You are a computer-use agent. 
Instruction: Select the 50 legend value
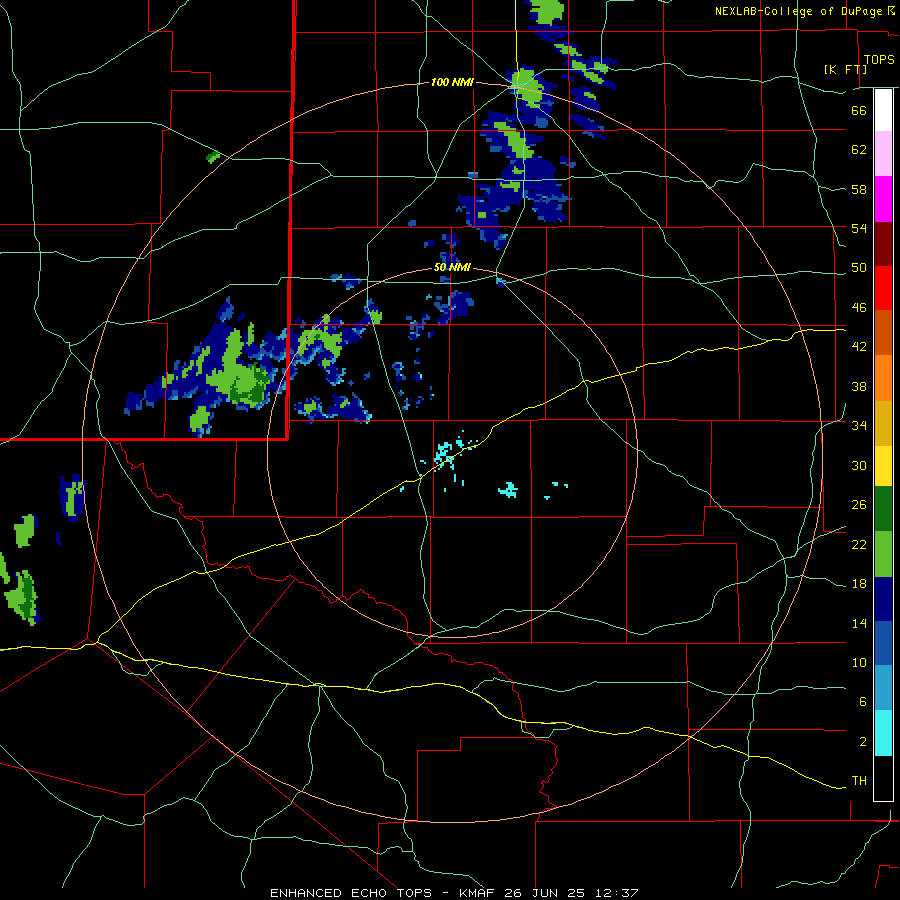click(x=859, y=268)
